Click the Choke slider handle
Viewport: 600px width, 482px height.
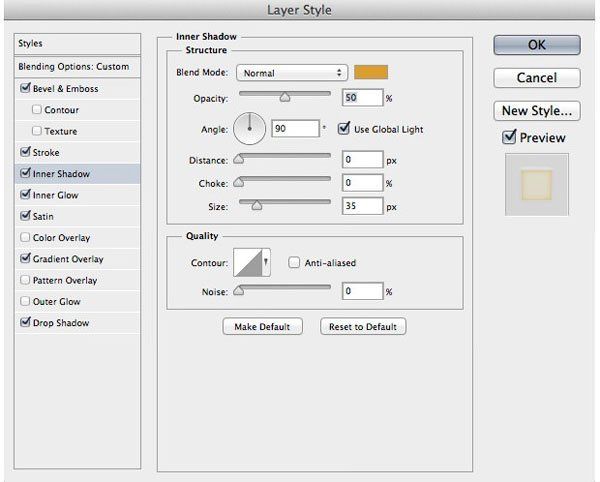coord(238,182)
